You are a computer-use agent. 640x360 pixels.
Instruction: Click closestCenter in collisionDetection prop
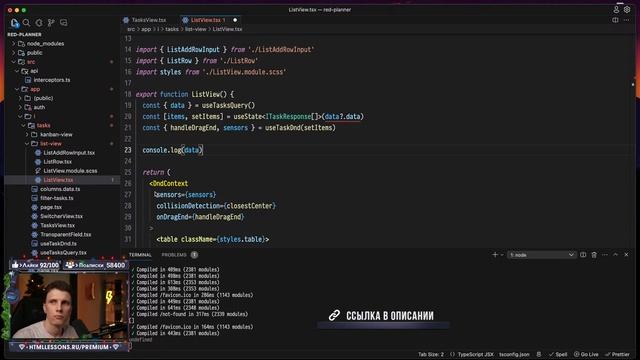[250, 206]
